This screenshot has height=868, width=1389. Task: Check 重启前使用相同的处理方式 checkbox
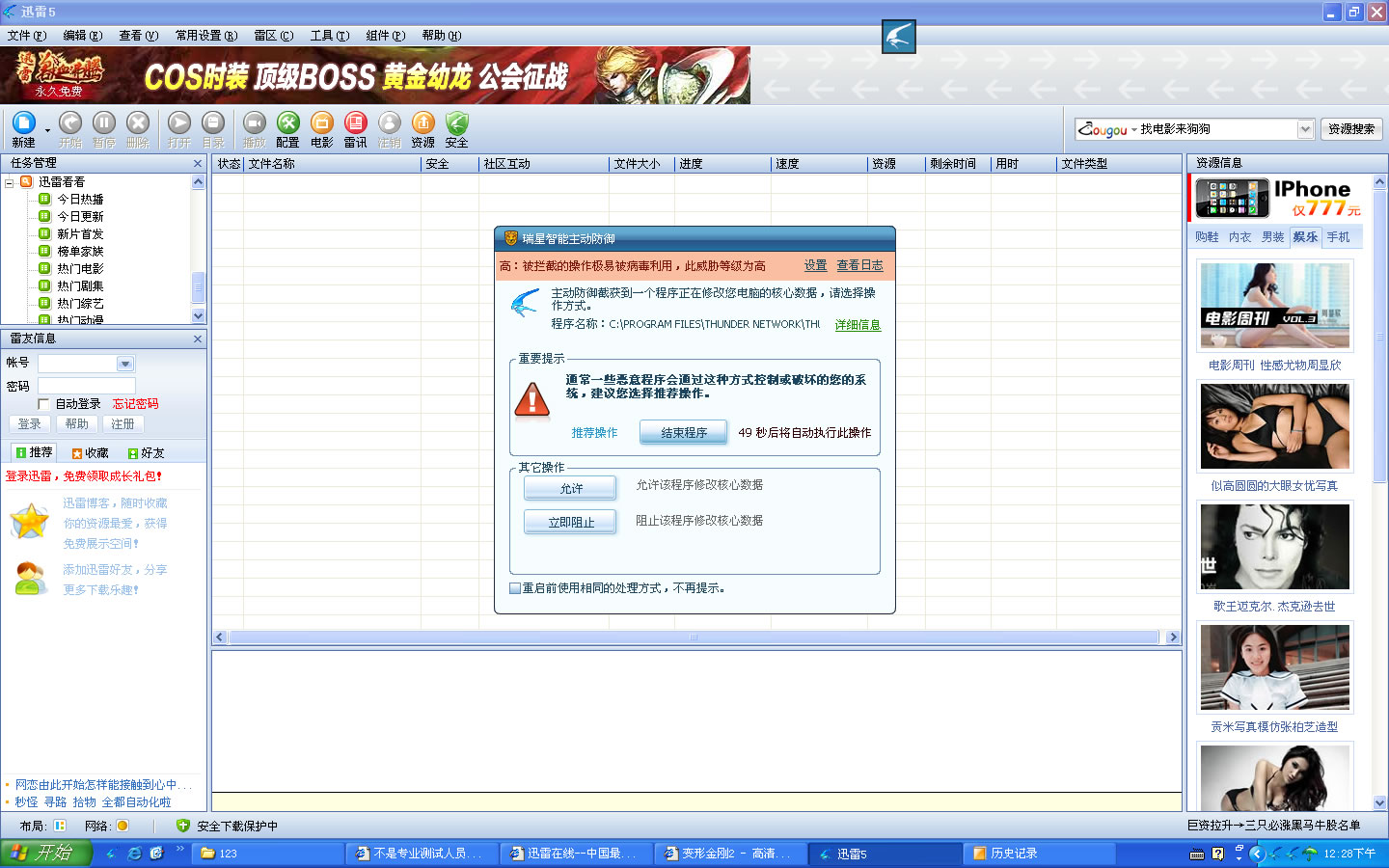[515, 588]
